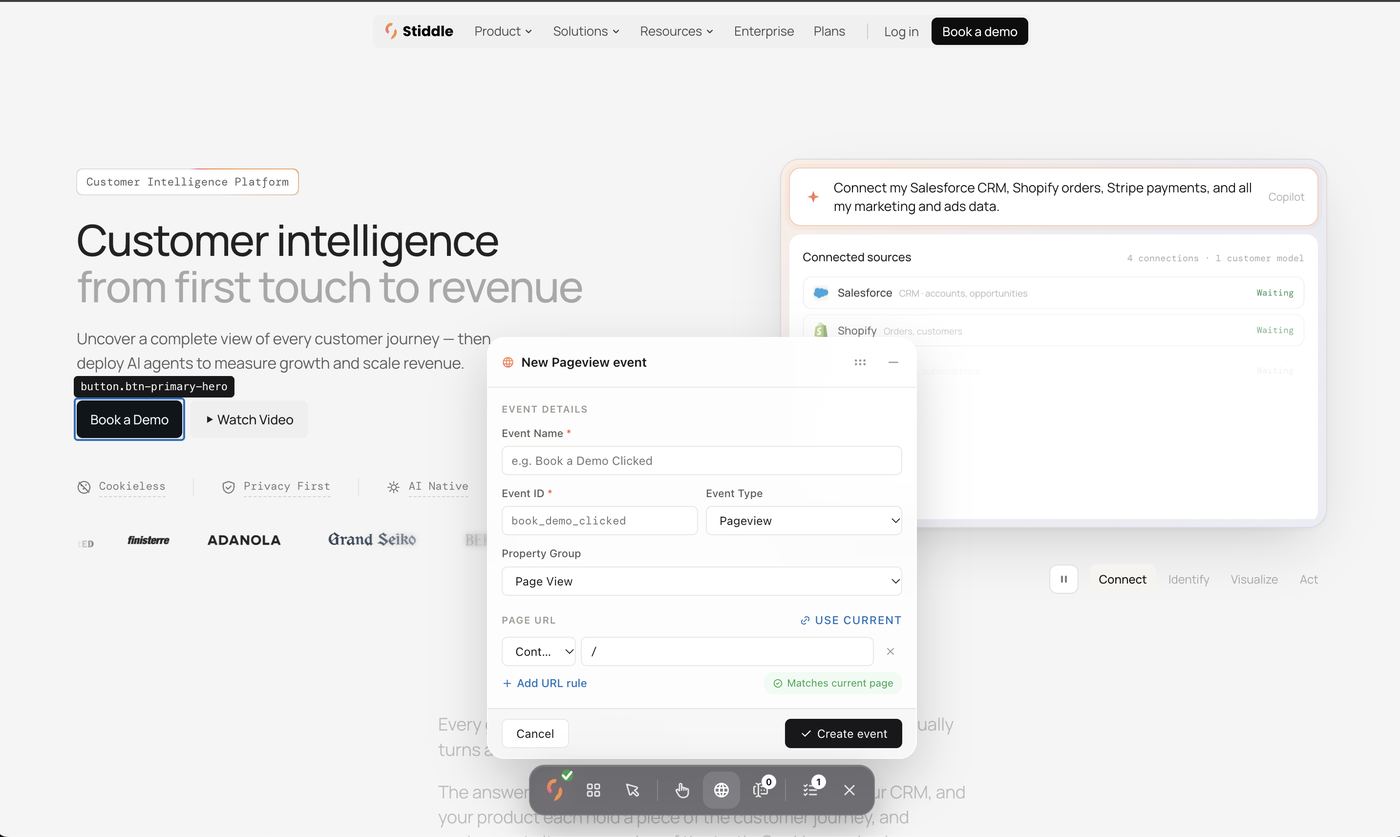Click the USE CURRENT link
The image size is (1400, 837).
coord(850,620)
